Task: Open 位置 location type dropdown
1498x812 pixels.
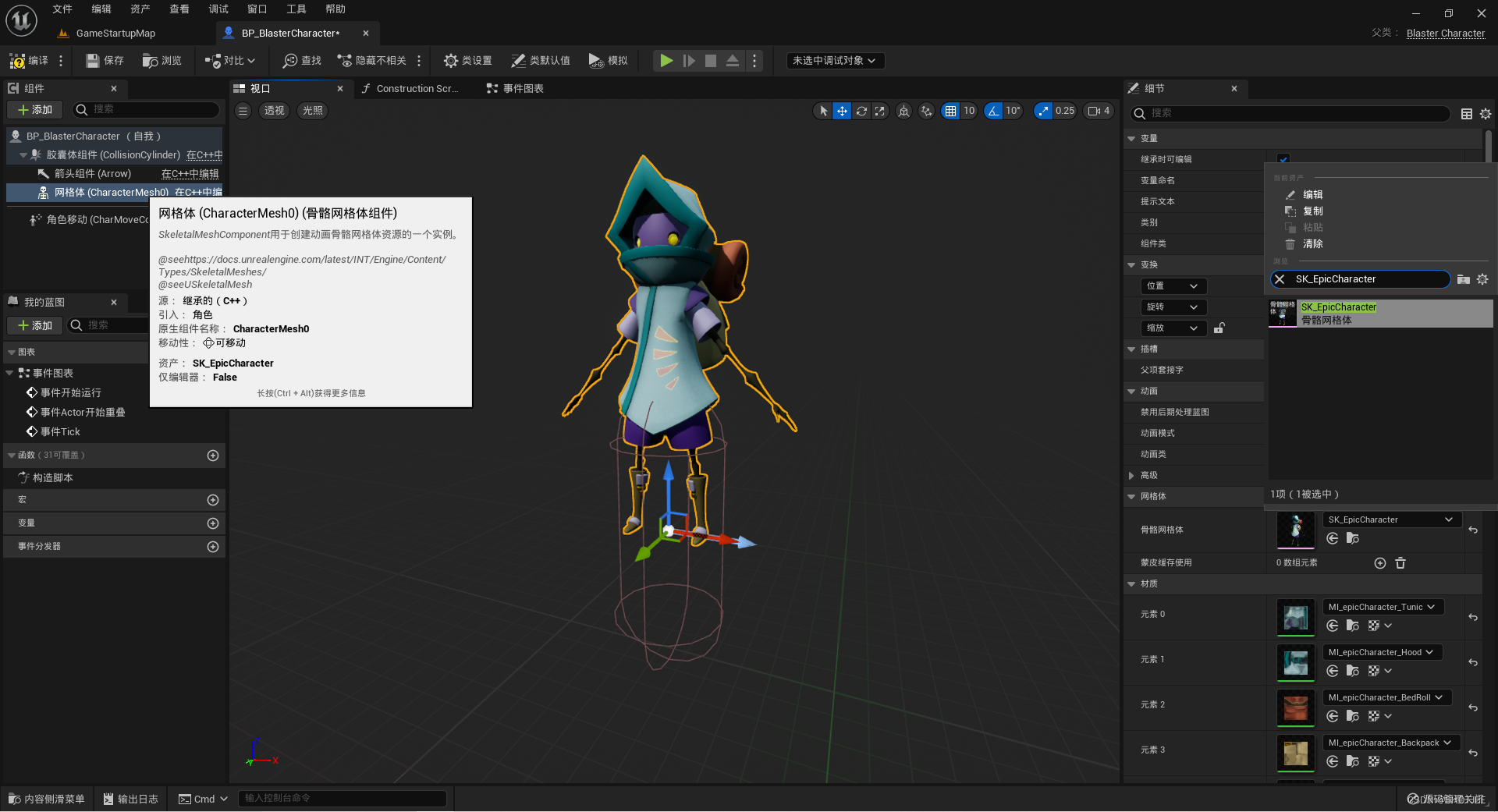Action: 1173,286
